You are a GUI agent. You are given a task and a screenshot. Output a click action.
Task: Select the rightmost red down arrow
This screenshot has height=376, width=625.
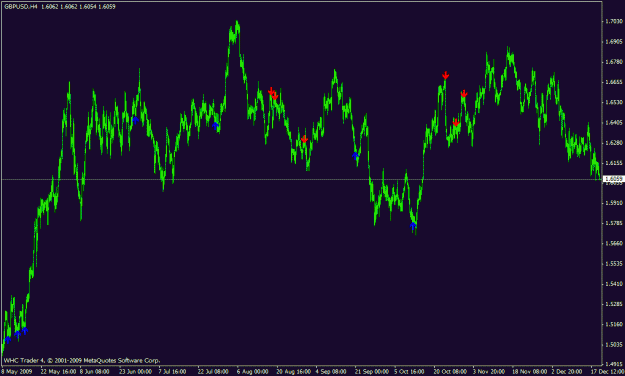click(464, 93)
